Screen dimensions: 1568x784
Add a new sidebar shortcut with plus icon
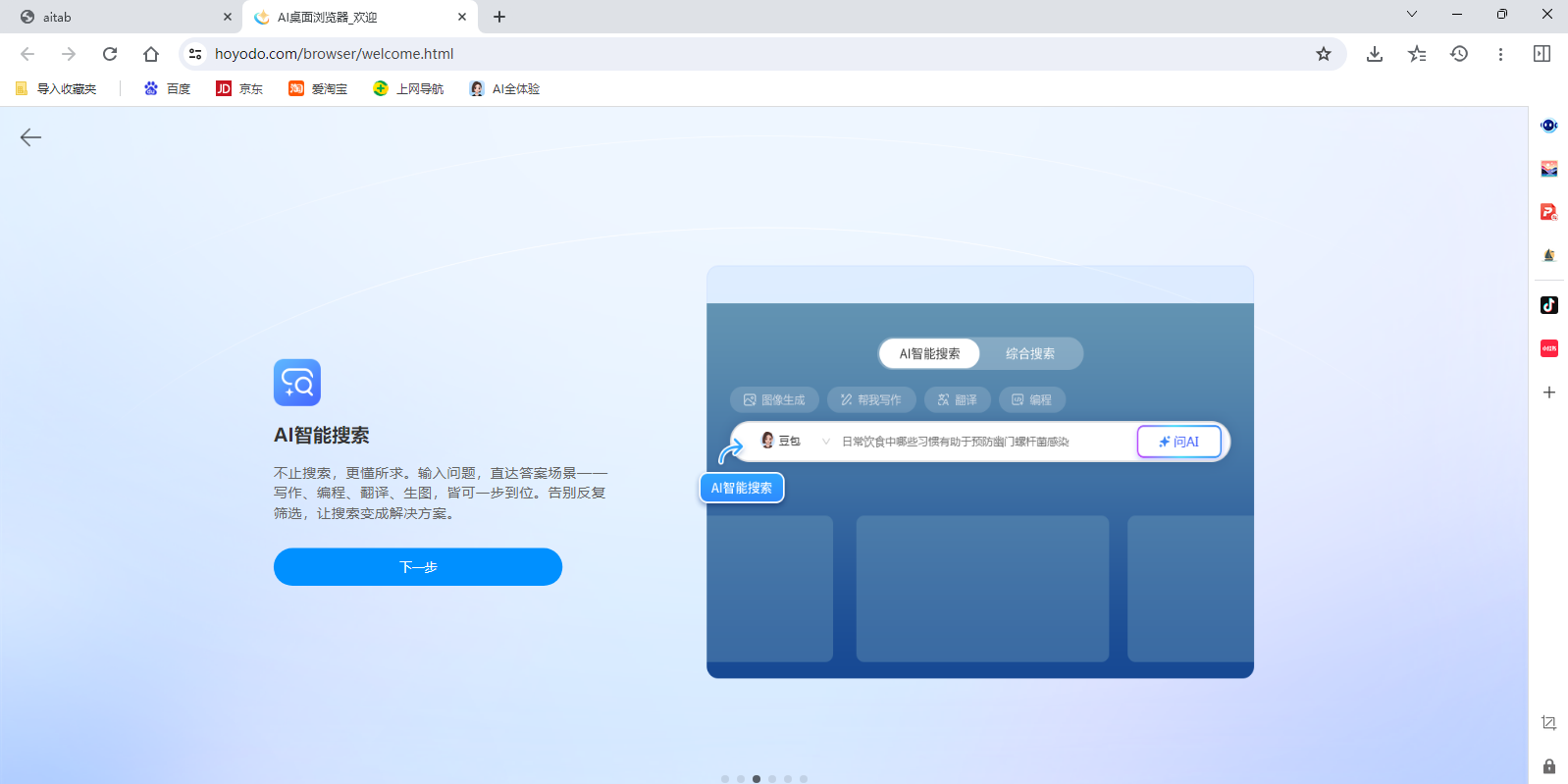click(x=1548, y=392)
